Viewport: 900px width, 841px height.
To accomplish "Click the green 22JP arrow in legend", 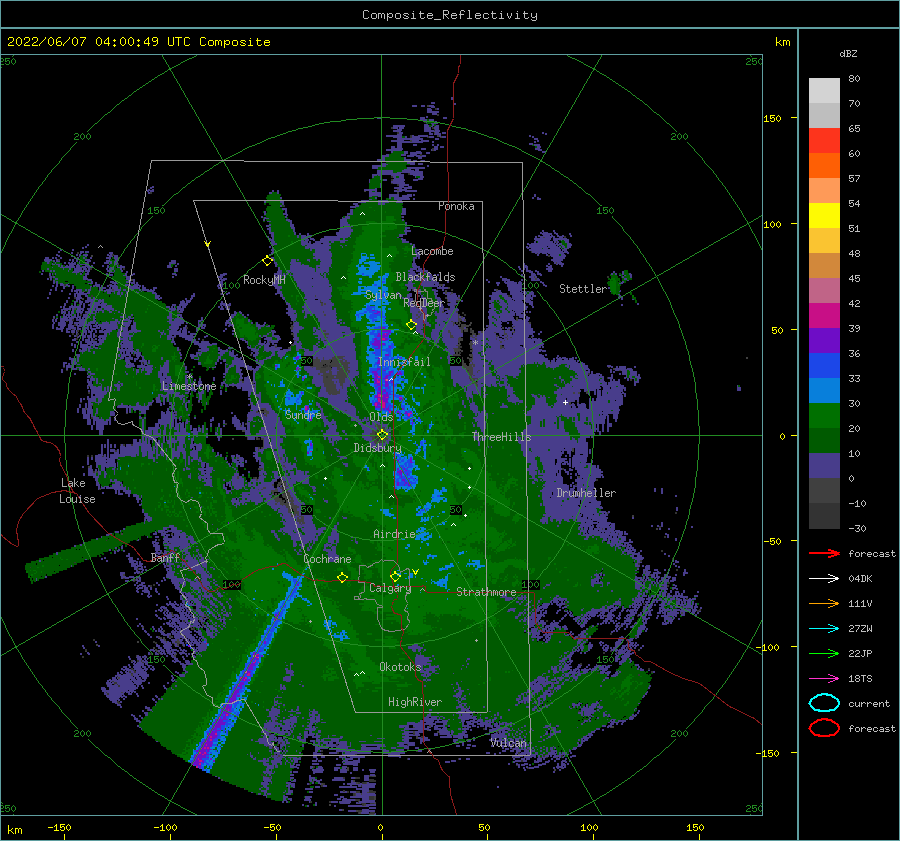I will click(x=824, y=653).
